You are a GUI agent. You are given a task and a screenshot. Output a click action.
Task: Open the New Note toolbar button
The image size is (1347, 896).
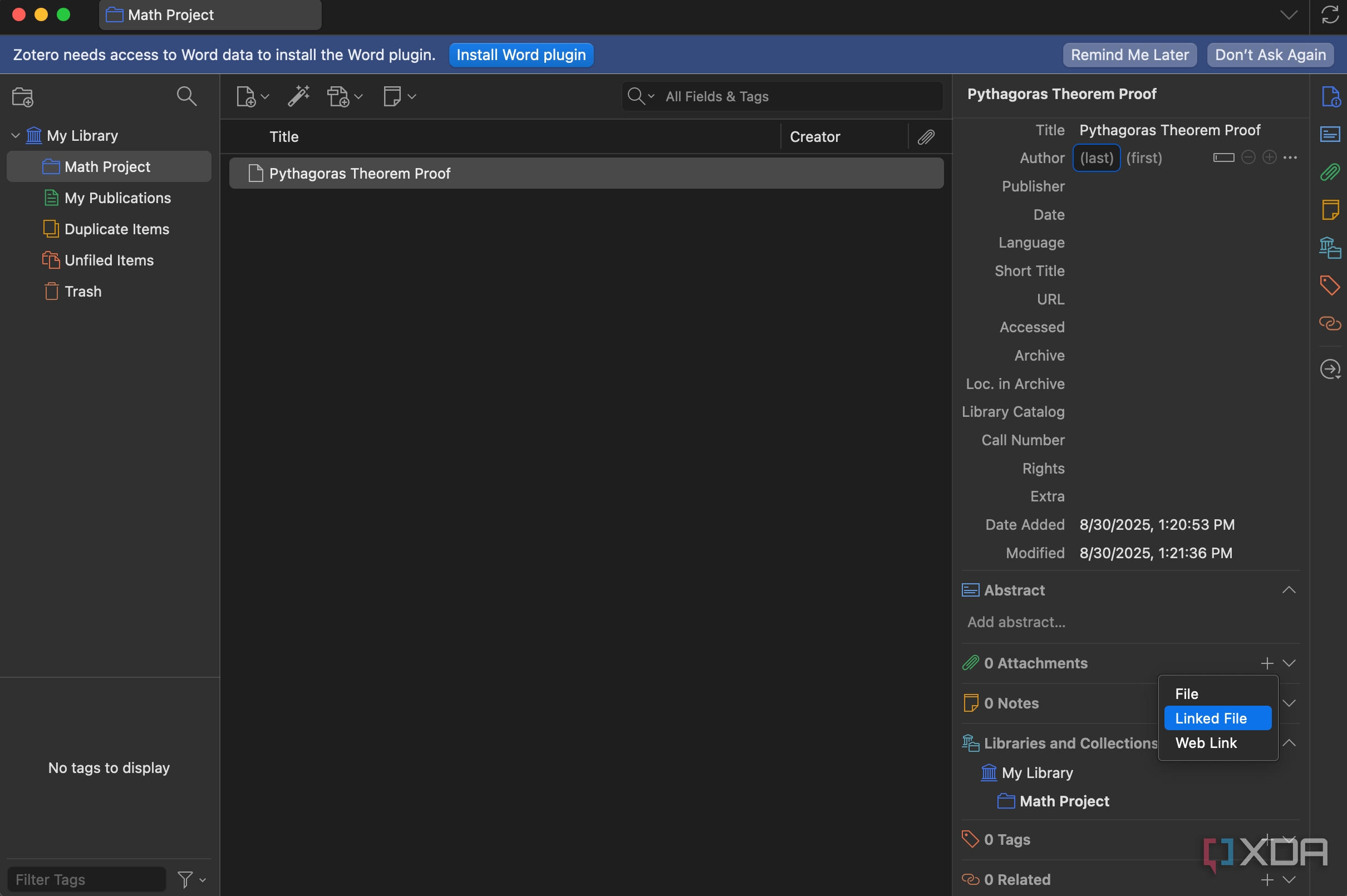point(399,96)
